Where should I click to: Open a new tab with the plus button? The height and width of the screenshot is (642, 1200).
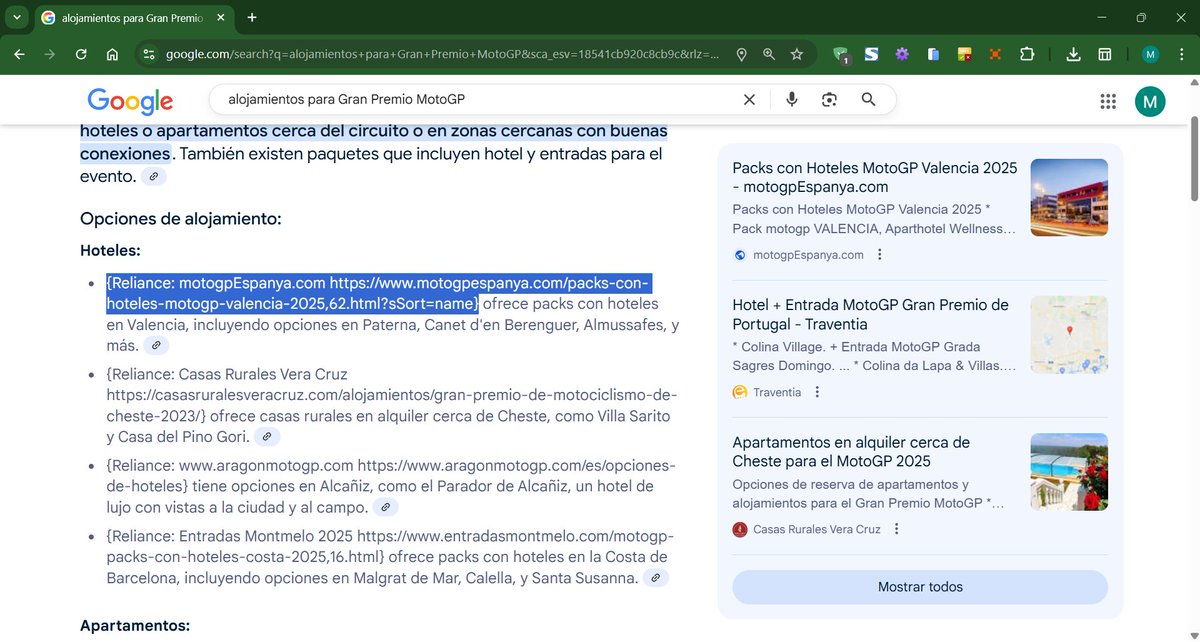coord(252,17)
